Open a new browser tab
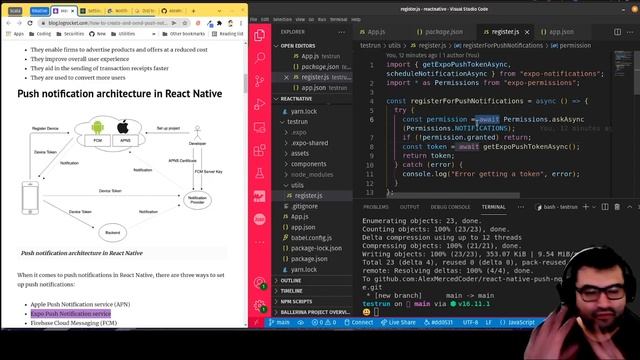The image size is (640, 360). pos(193,11)
